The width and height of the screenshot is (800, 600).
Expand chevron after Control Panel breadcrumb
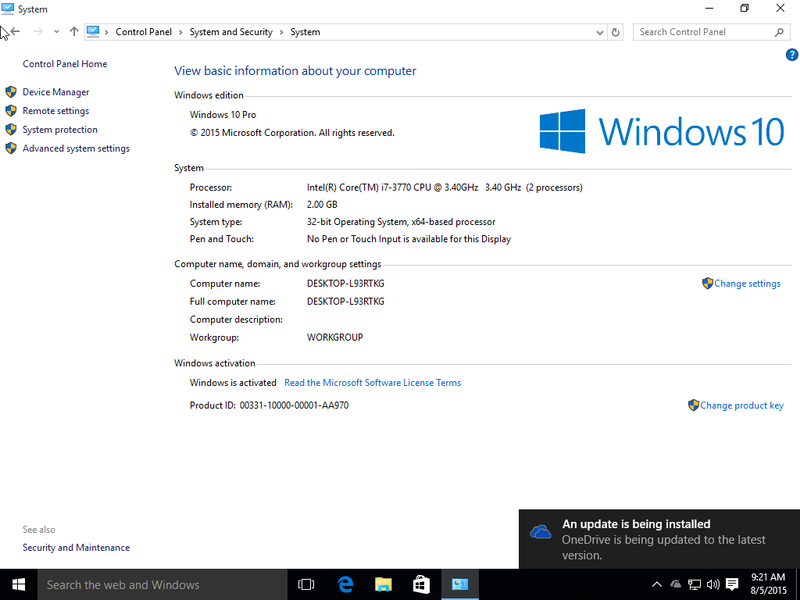click(x=181, y=32)
